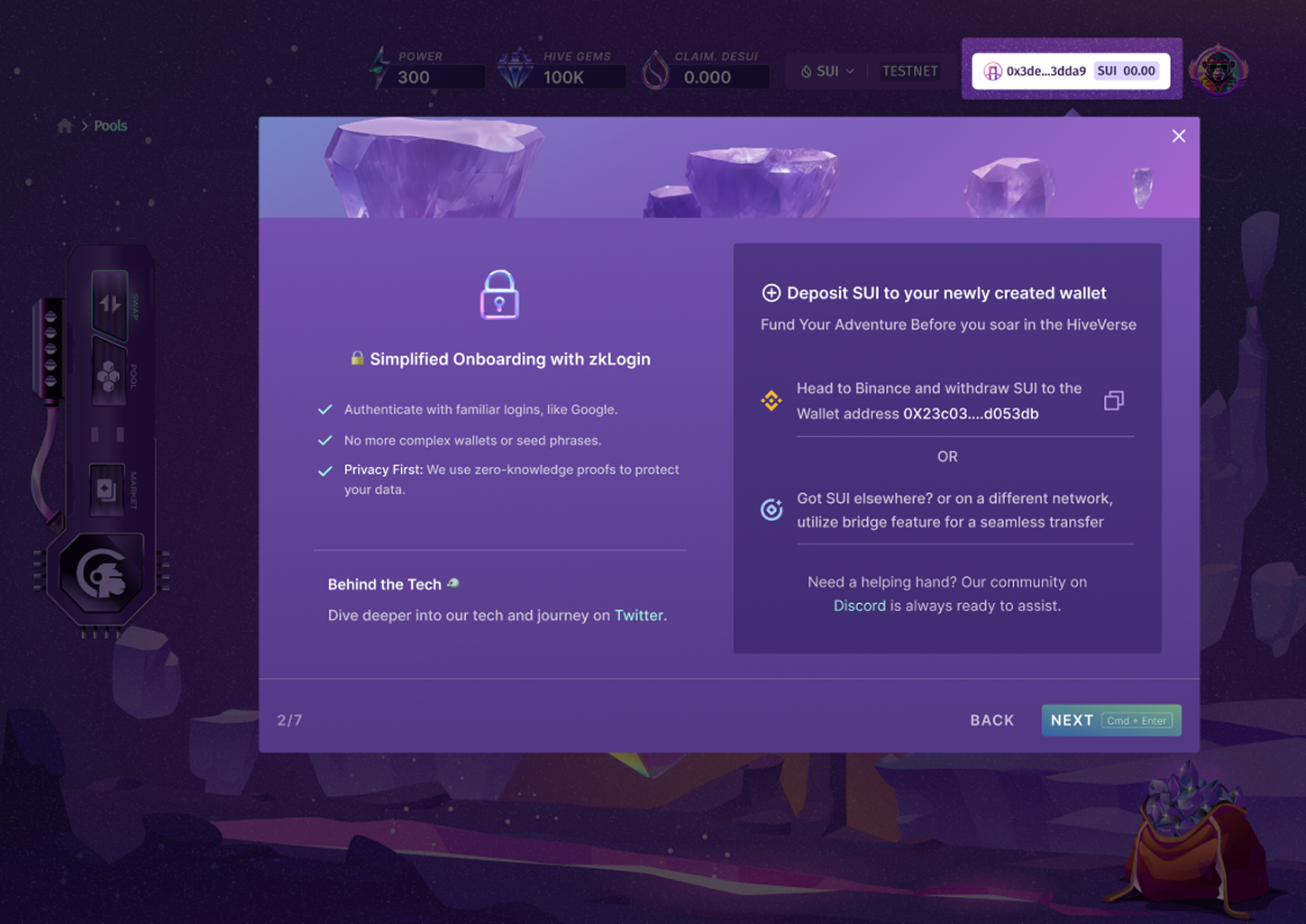Screen dimensions: 1306x924
Task: Go to Pools in the breadcrumb
Action: [110, 126]
